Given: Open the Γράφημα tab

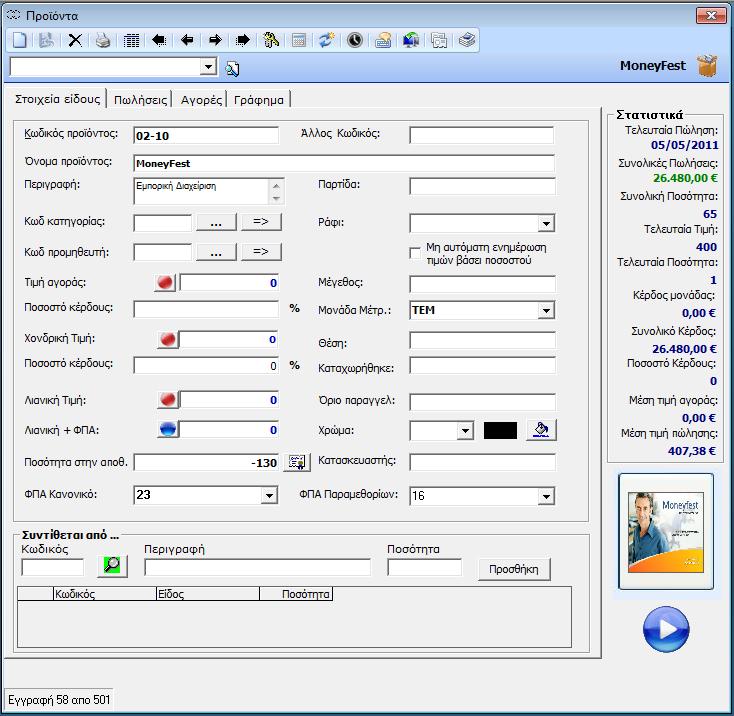Looking at the screenshot, I should point(259,100).
